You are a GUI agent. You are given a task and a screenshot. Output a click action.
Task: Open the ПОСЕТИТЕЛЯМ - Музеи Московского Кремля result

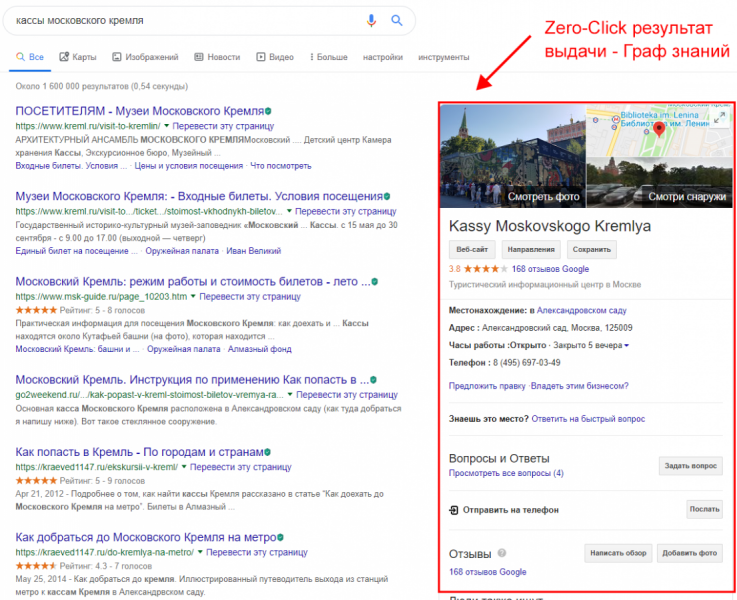coord(140,111)
